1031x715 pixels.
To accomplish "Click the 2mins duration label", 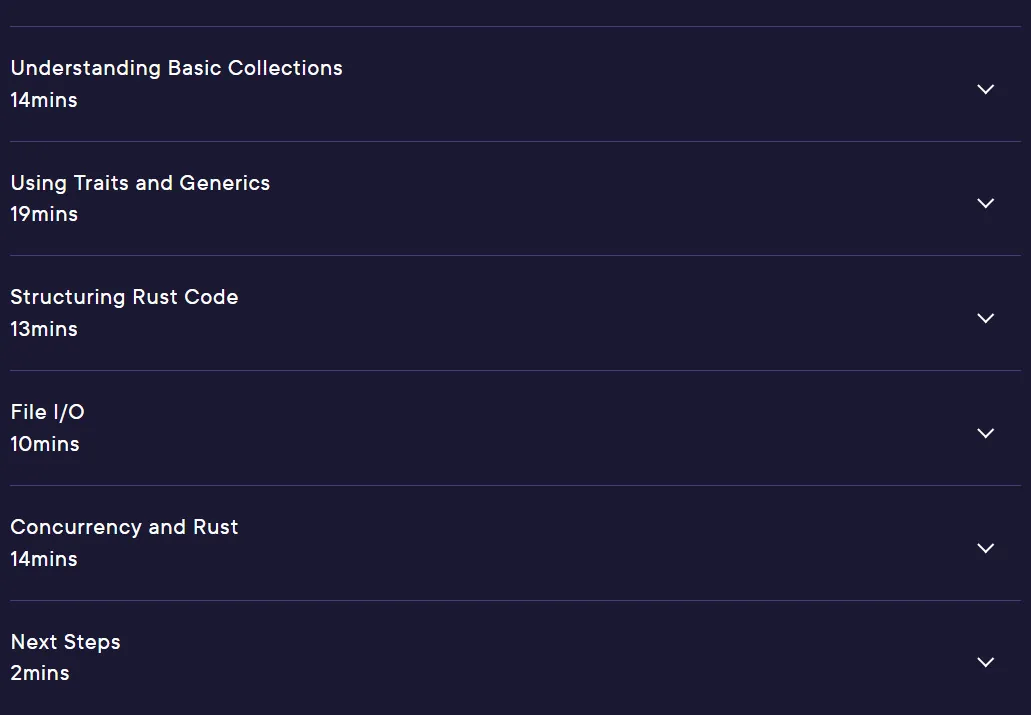I will coord(40,674).
